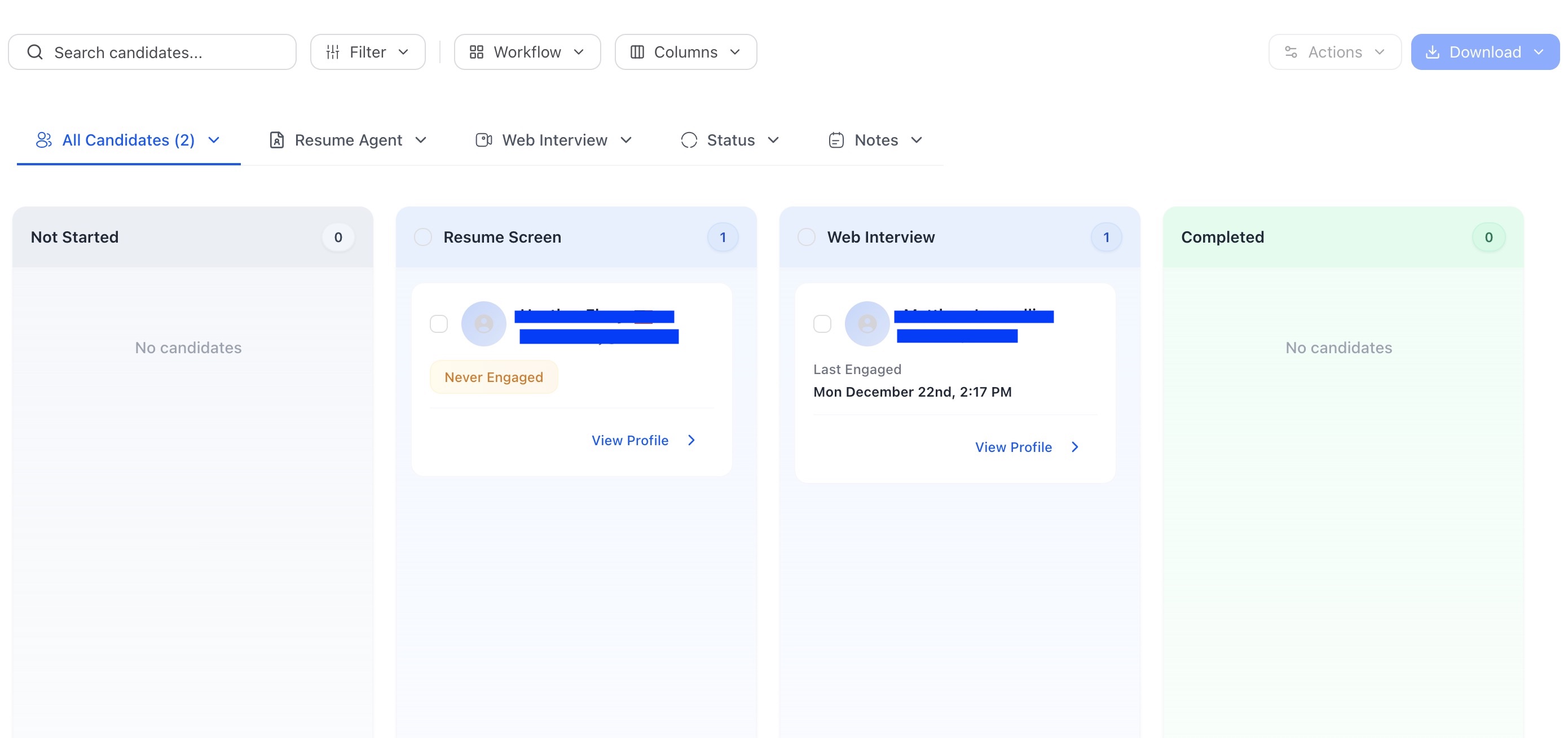Click the Web Interview camera icon

point(483,140)
